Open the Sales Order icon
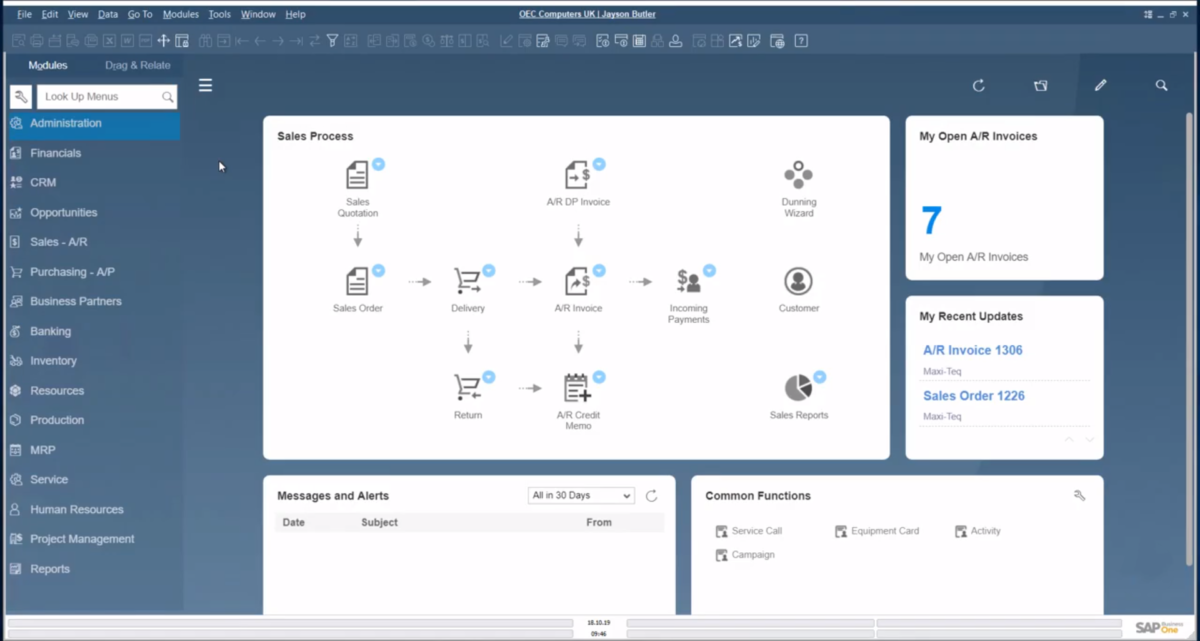The width and height of the screenshot is (1200, 641). 357,281
